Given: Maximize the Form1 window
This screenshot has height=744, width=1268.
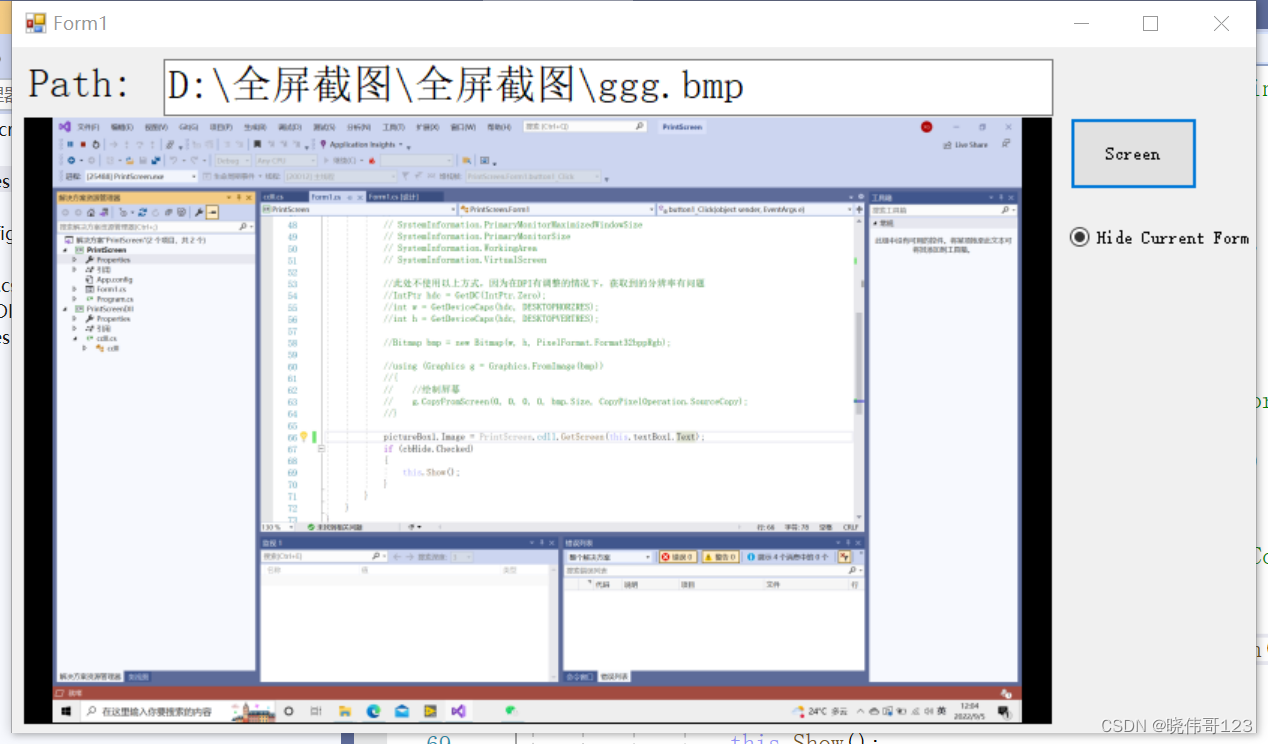Looking at the screenshot, I should click(x=1151, y=23).
